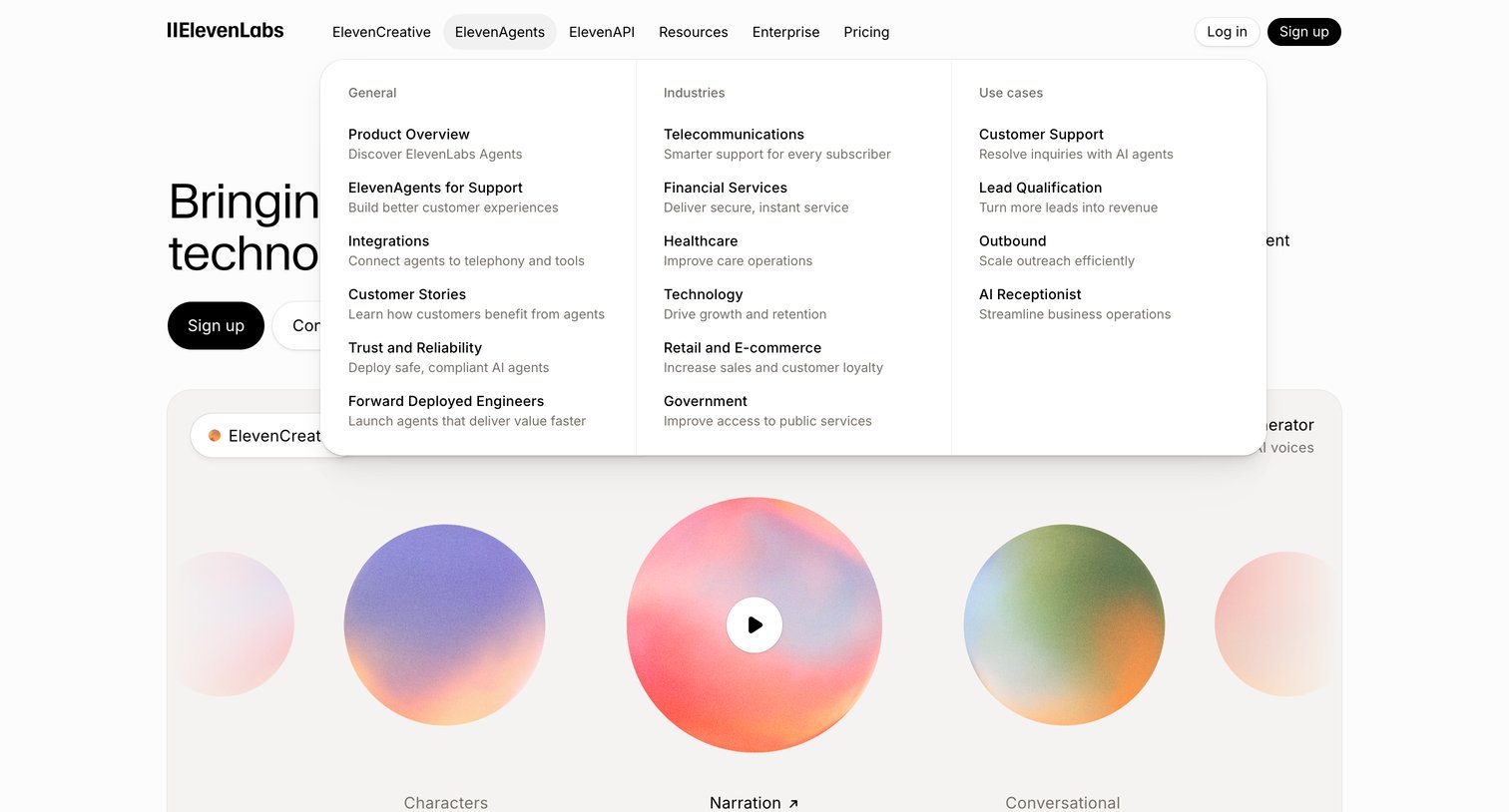The width and height of the screenshot is (1509, 812).
Task: Click the ElevenLabs logo
Action: (226, 31)
